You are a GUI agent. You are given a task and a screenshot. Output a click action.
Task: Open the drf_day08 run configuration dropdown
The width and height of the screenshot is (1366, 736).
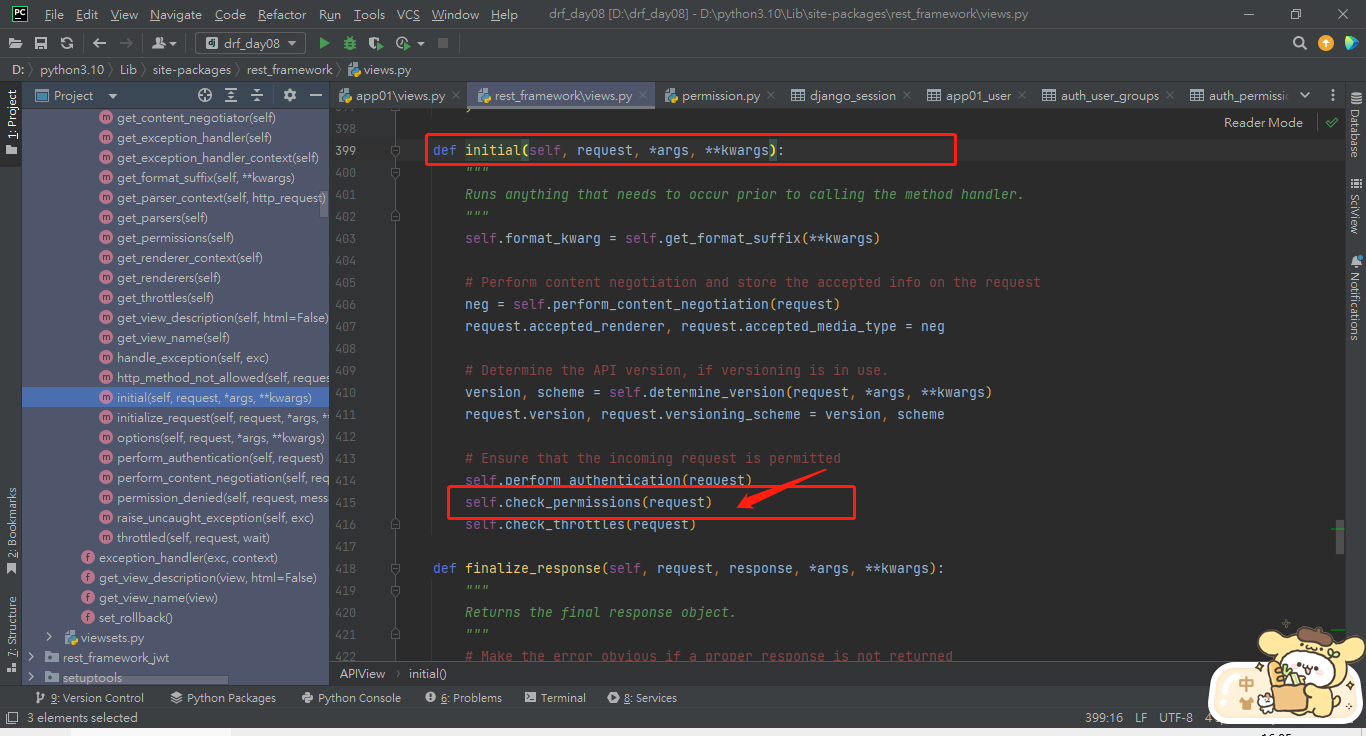coord(251,43)
